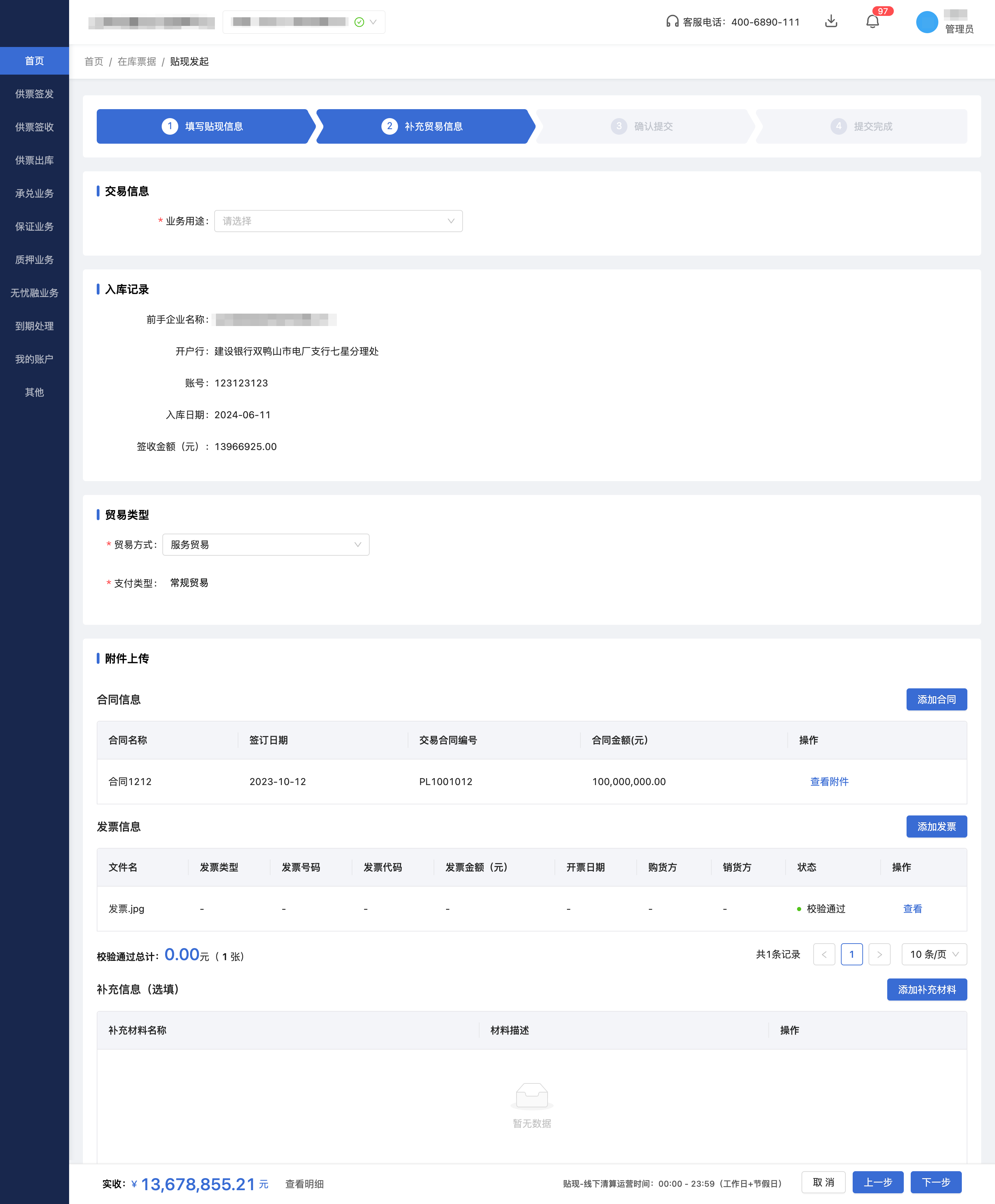Open the 10 条/页 page size dropdown
This screenshot has width=995, height=1204.
(934, 954)
